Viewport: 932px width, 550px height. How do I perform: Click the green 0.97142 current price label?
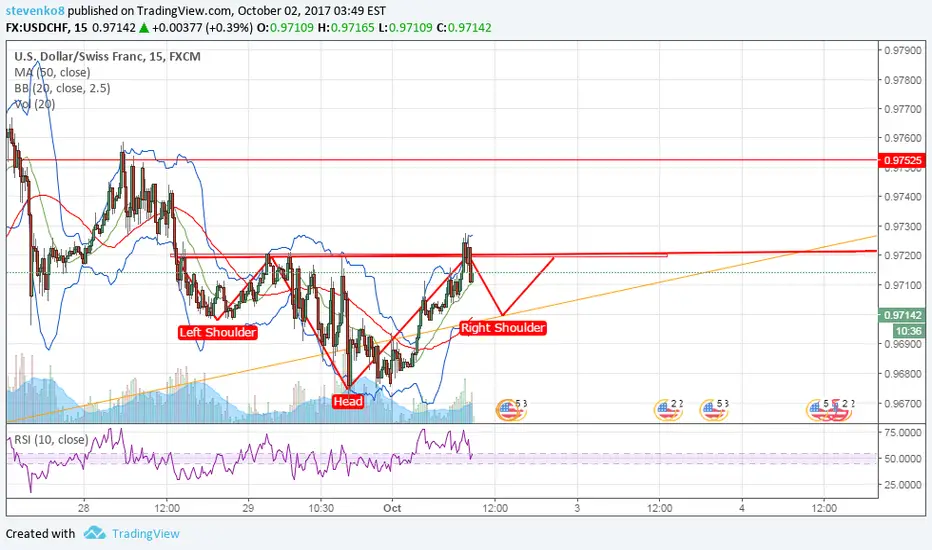(902, 315)
